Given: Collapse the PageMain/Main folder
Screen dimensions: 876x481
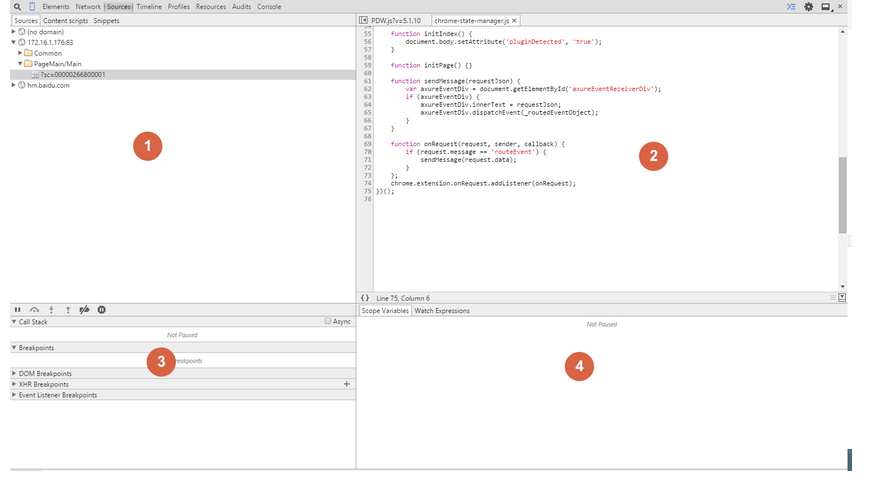Looking at the screenshot, I should coord(20,64).
